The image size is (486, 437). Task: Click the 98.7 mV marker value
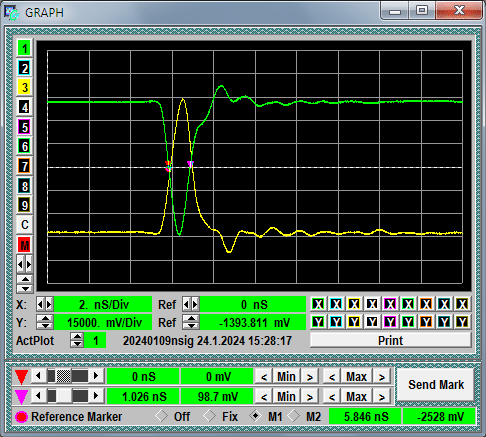pyautogui.click(x=217, y=396)
